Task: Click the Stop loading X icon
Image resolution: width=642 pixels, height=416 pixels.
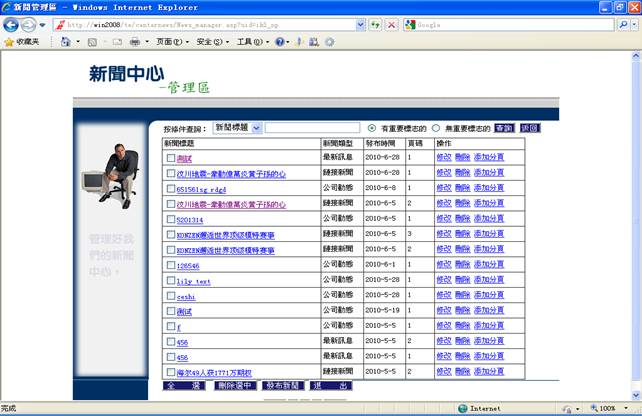Action: [x=391, y=24]
